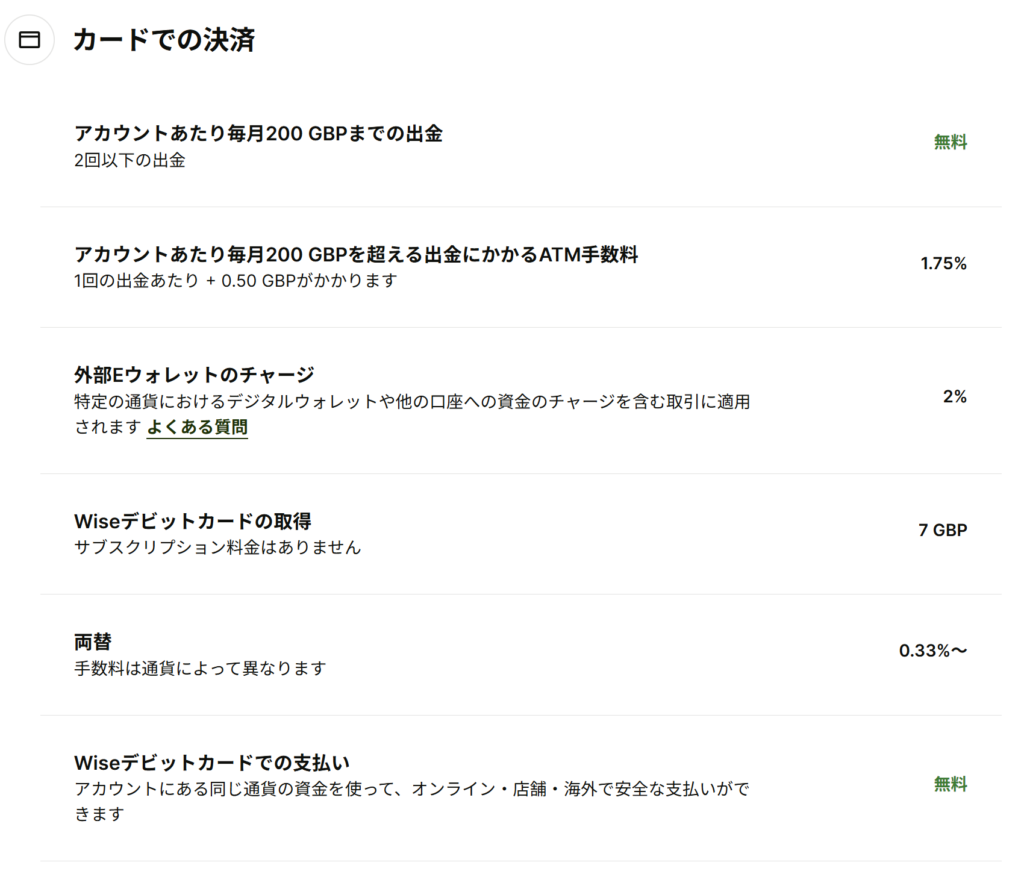Click 無料 in the デビットカードでの支払い row

point(950,785)
